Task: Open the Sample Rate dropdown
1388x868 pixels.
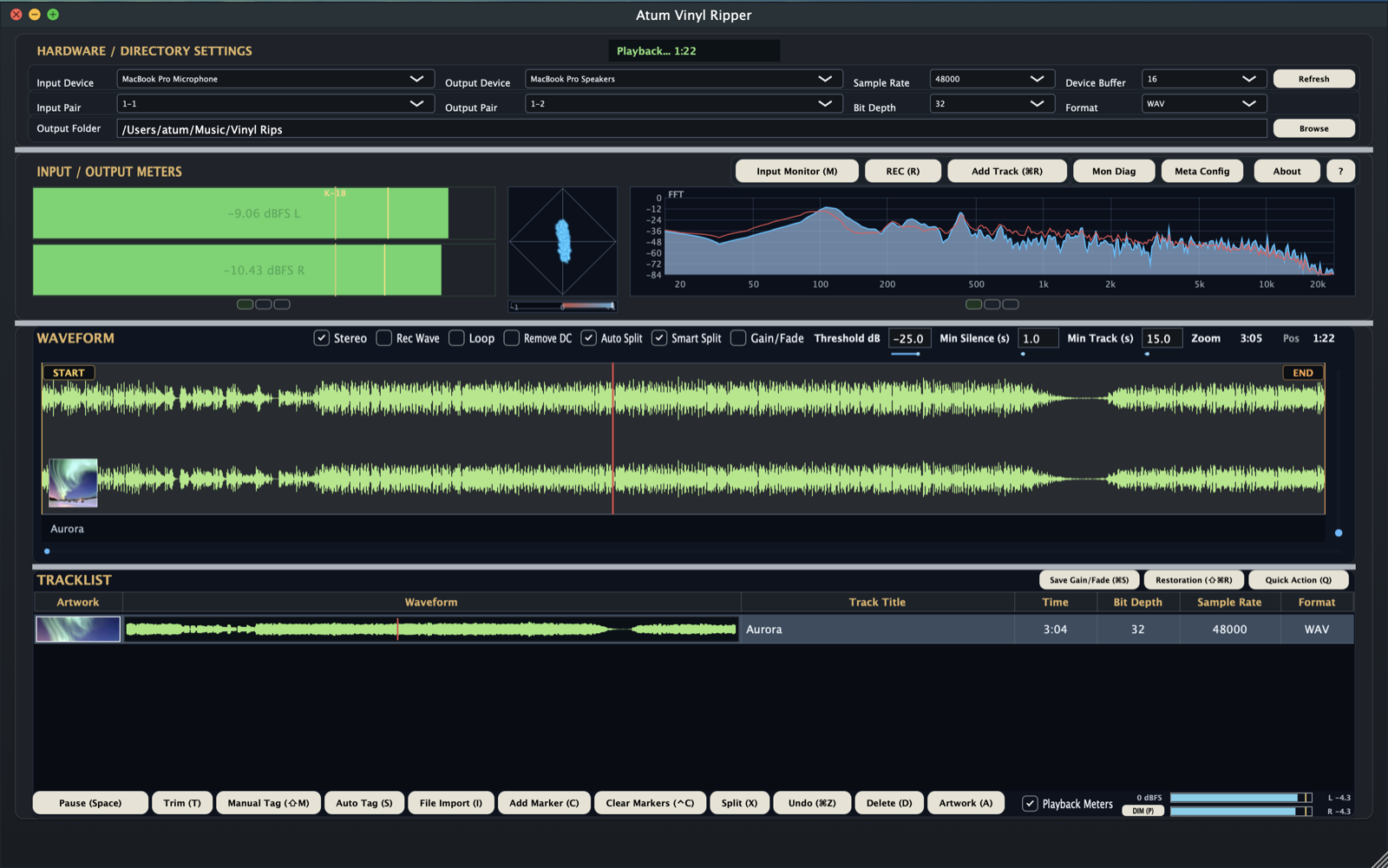Action: coord(992,78)
